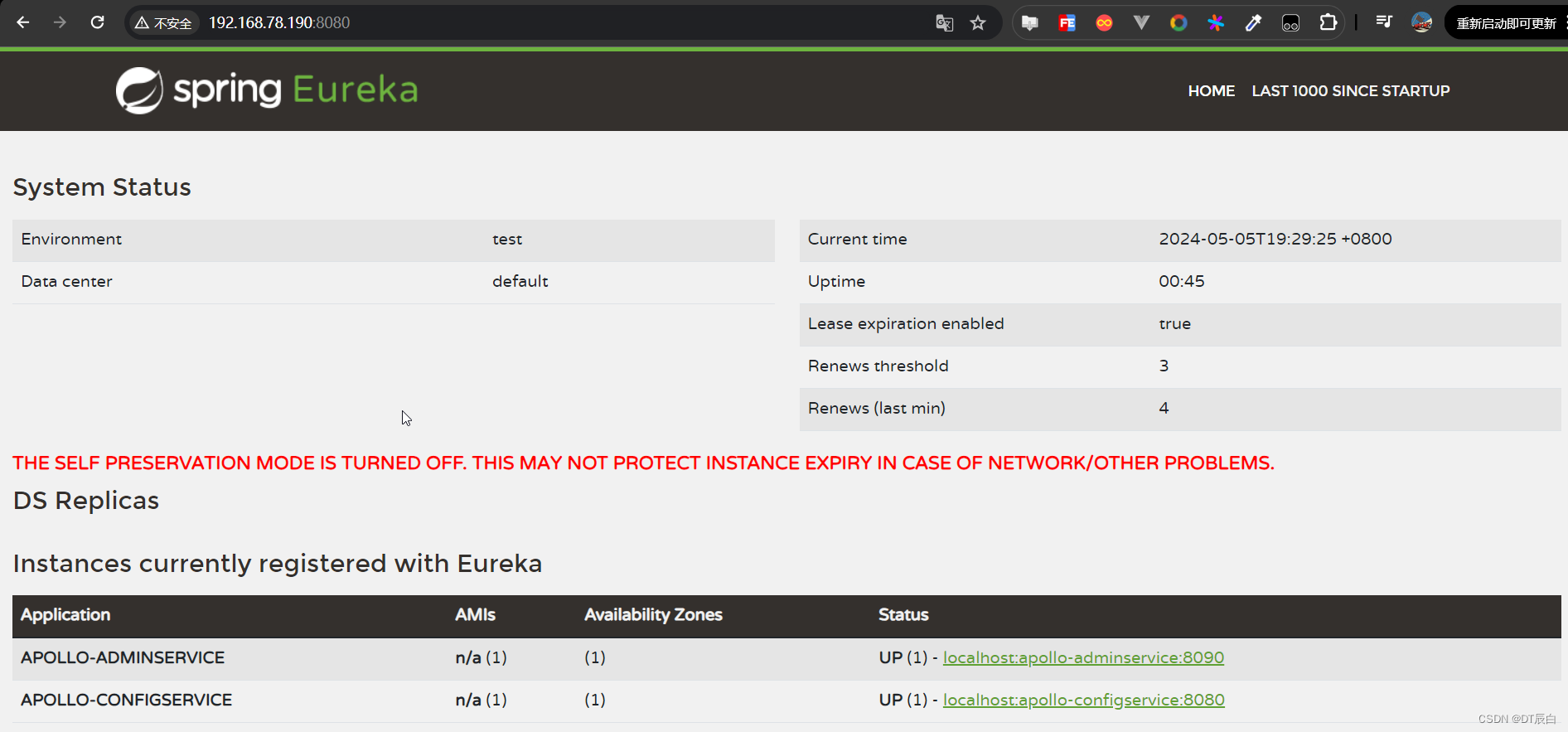Click the Data center label

coord(66,281)
